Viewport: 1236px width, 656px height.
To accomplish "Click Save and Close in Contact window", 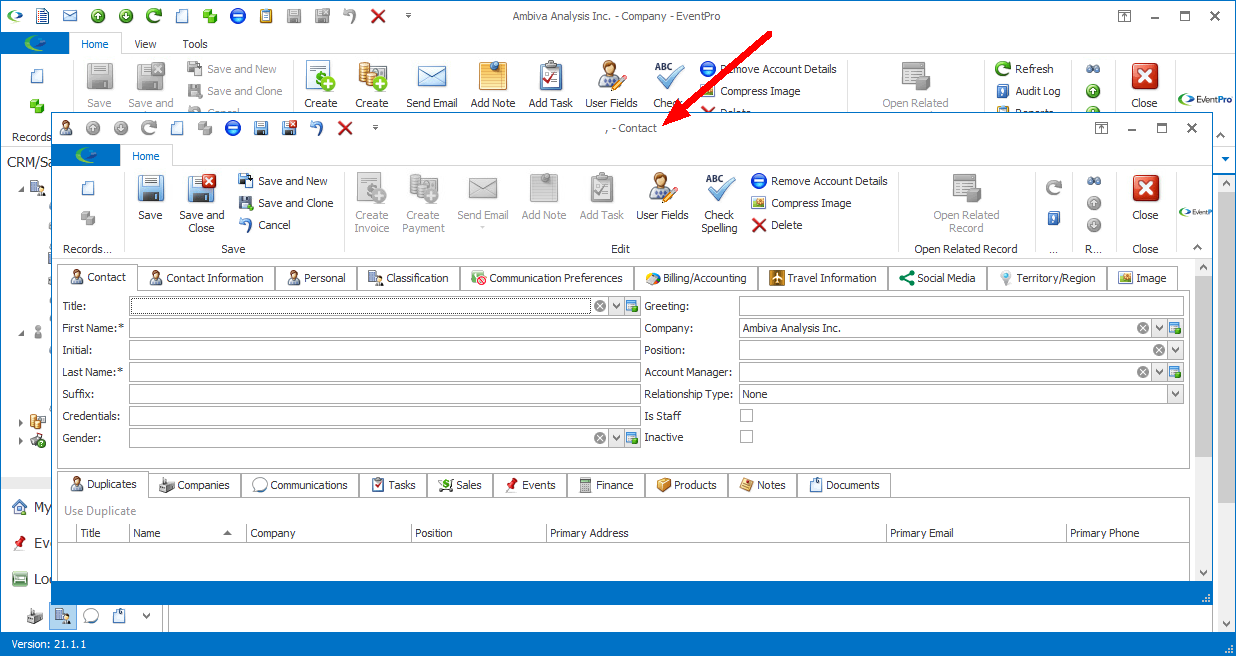I will pos(201,203).
